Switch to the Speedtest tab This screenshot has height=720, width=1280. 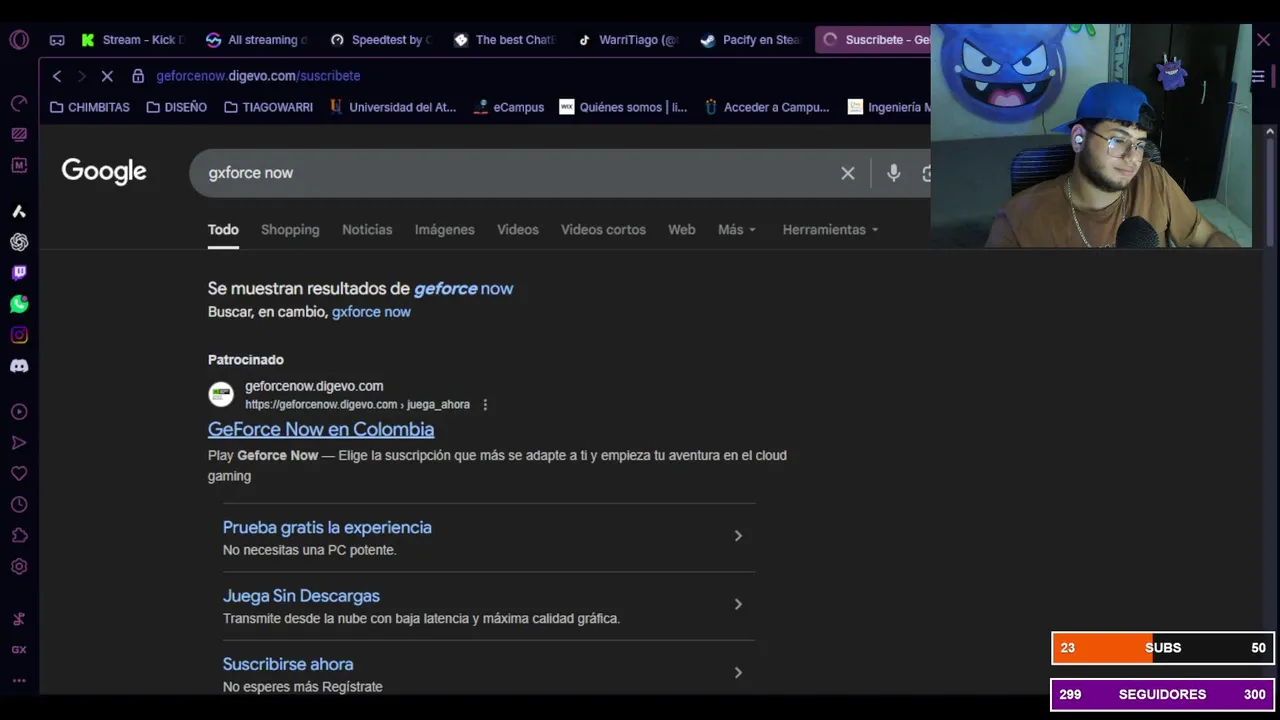[x=381, y=40]
